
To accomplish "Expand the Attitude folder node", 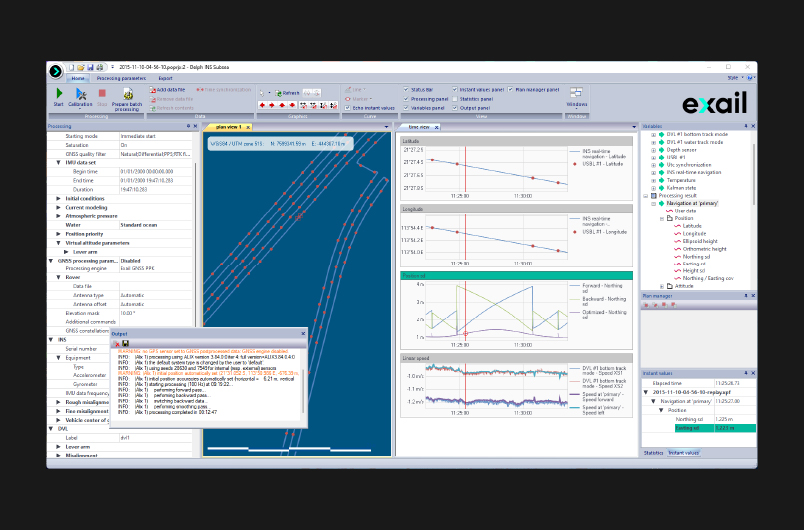I will 662,286.
